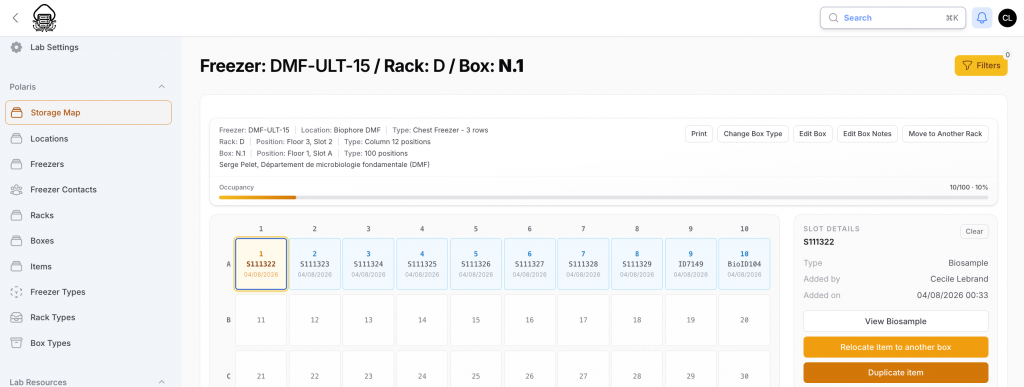Click the Search input field
The height and width of the screenshot is (387, 1024).
click(x=893, y=18)
